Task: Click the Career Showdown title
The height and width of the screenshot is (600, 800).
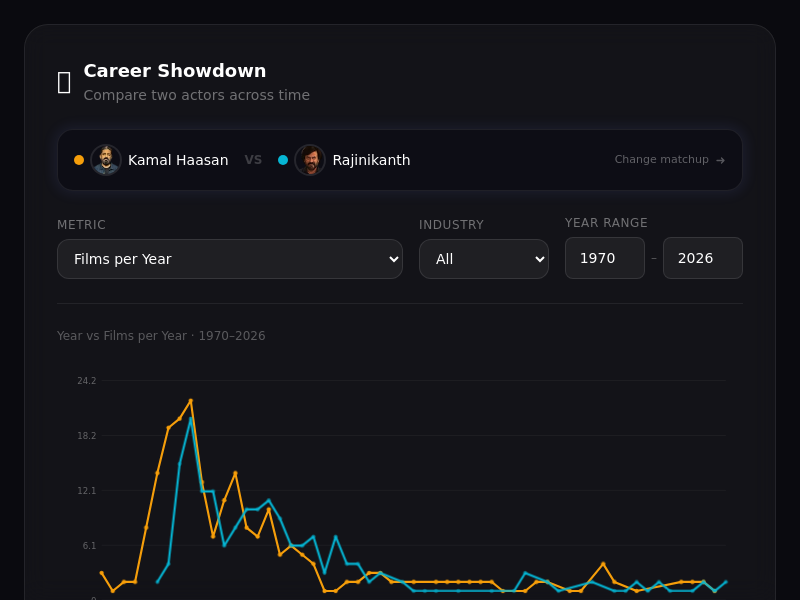Action: (174, 70)
